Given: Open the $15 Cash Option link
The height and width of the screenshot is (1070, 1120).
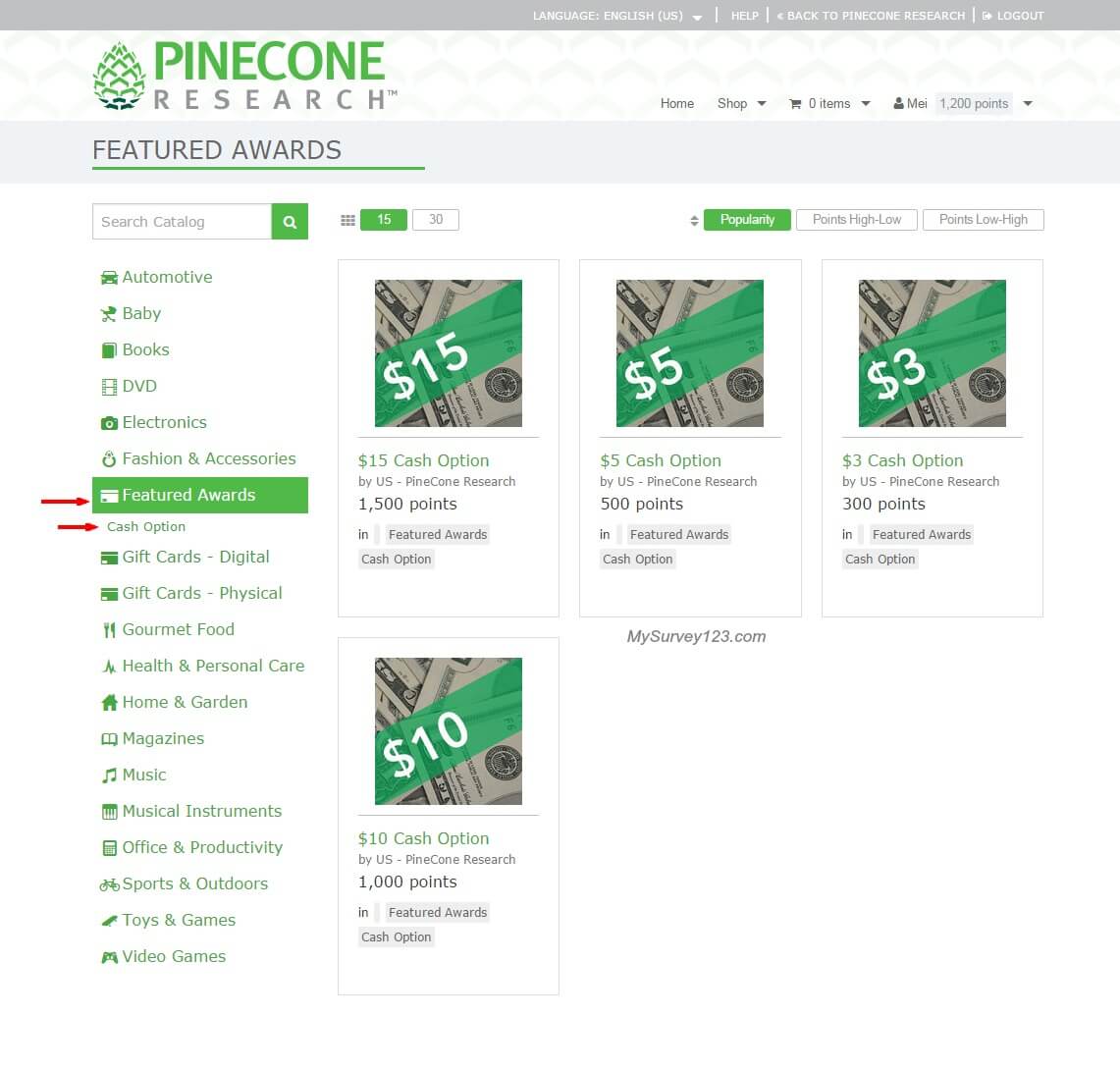Looking at the screenshot, I should pyautogui.click(x=423, y=460).
